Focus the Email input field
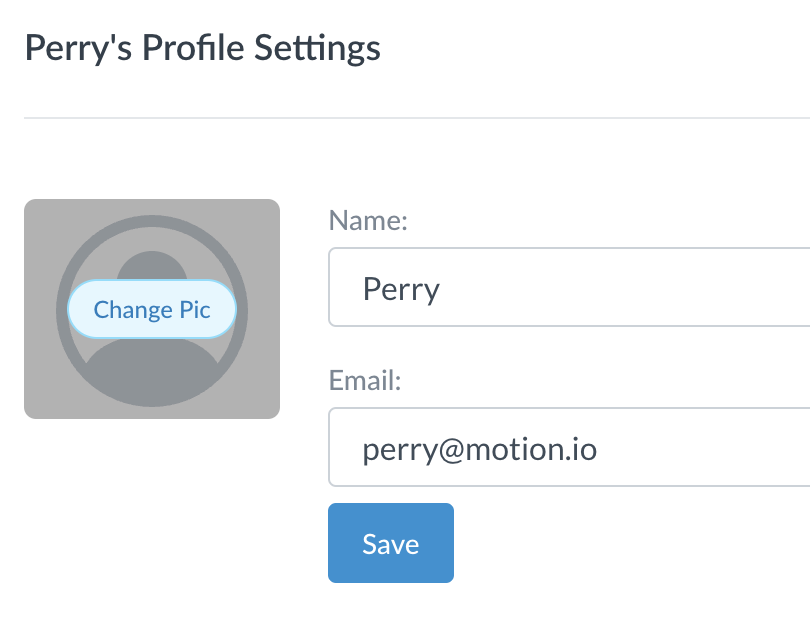 (x=569, y=447)
